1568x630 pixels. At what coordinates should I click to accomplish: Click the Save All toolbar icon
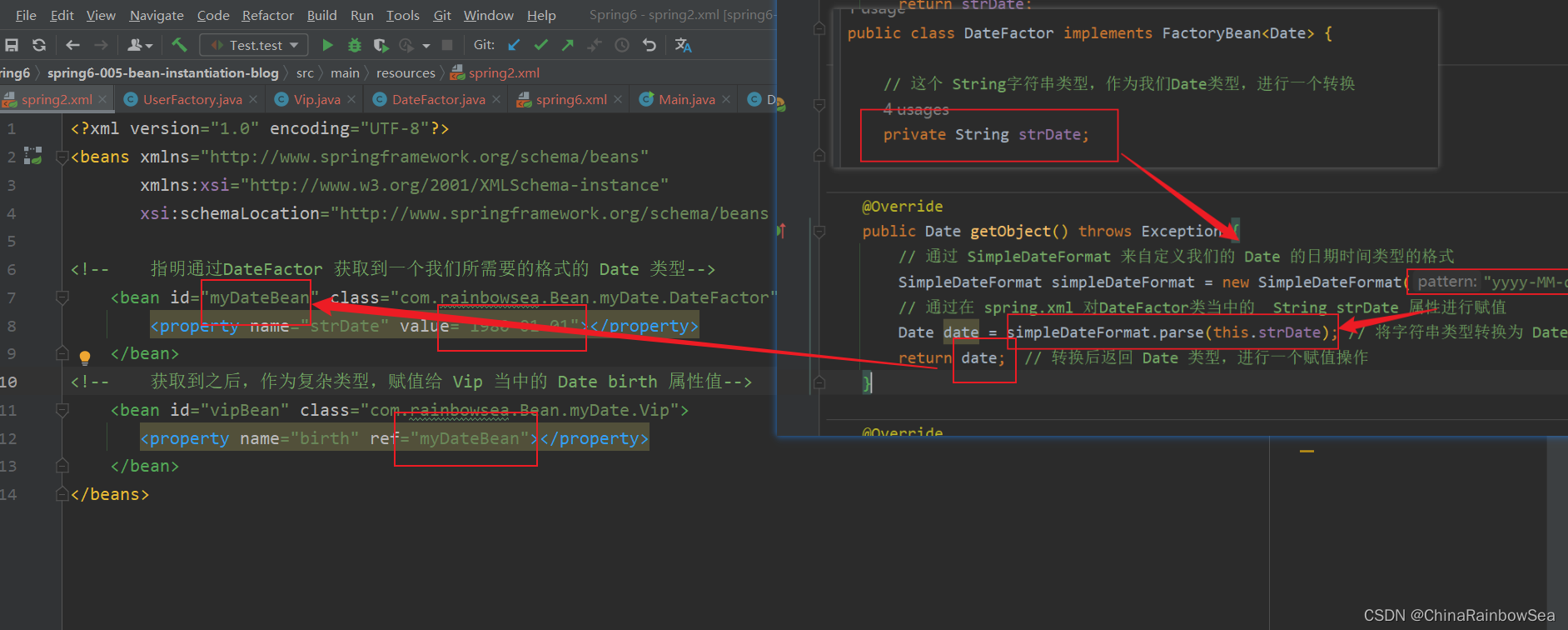(x=12, y=45)
